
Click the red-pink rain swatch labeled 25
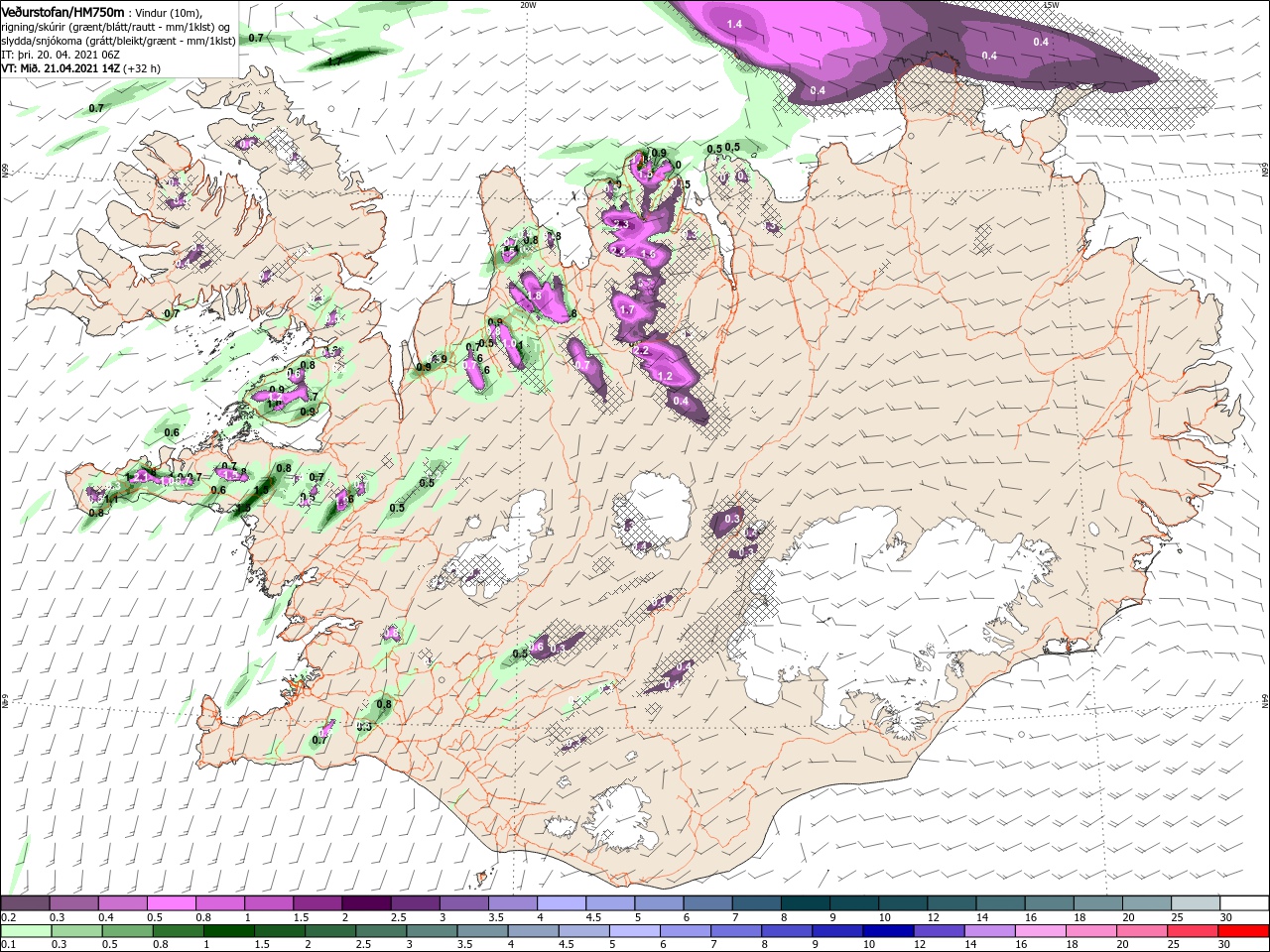pos(1193,930)
